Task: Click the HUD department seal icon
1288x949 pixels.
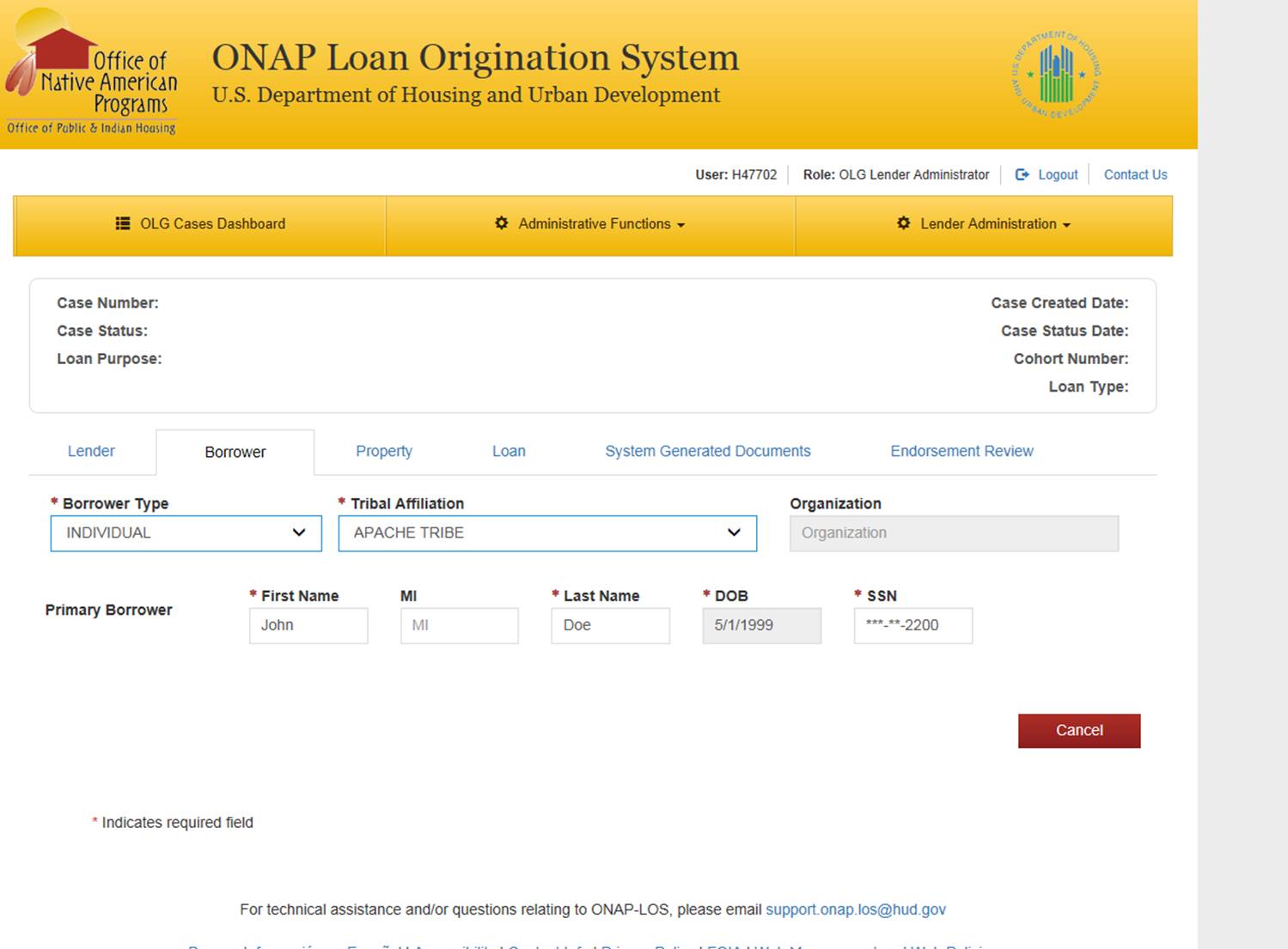Action: tap(1056, 75)
